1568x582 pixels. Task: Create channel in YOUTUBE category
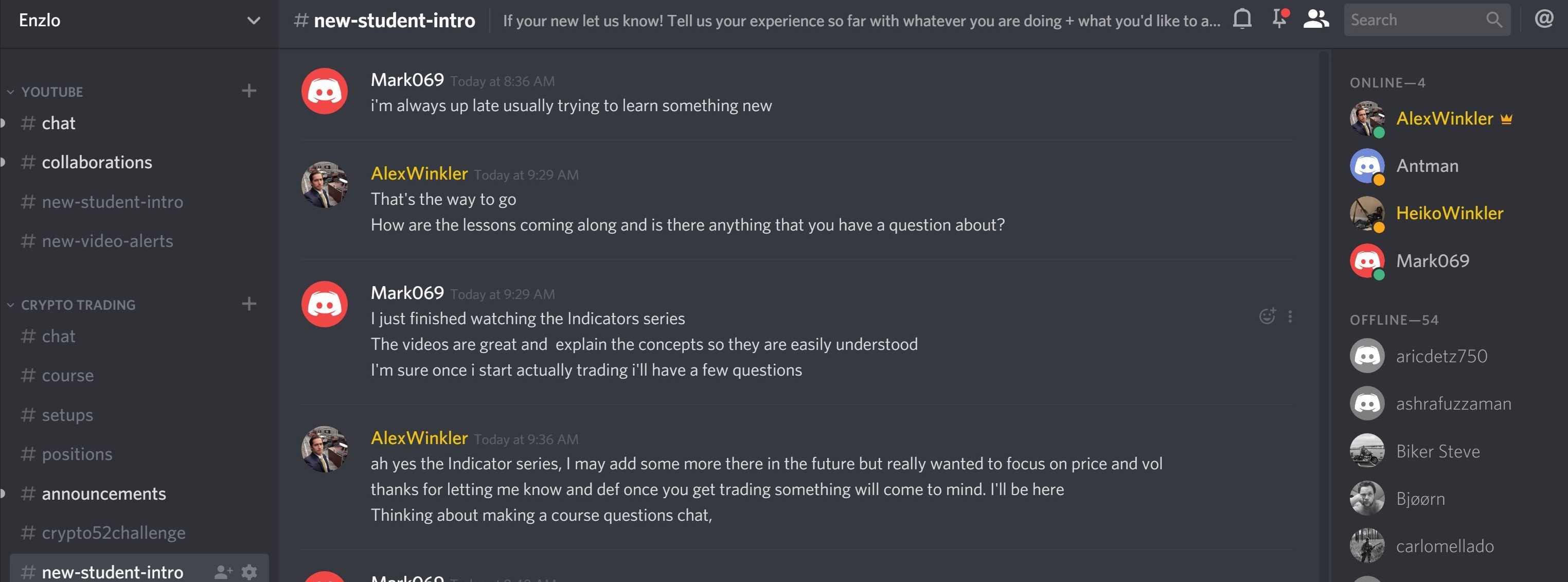coord(249,91)
